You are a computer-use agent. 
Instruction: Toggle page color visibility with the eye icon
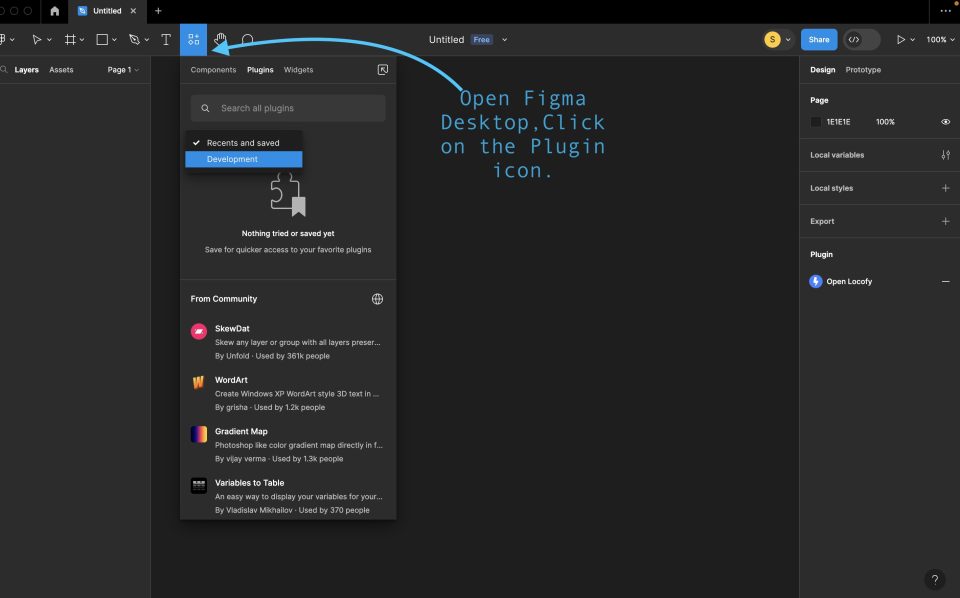pyautogui.click(x=944, y=121)
